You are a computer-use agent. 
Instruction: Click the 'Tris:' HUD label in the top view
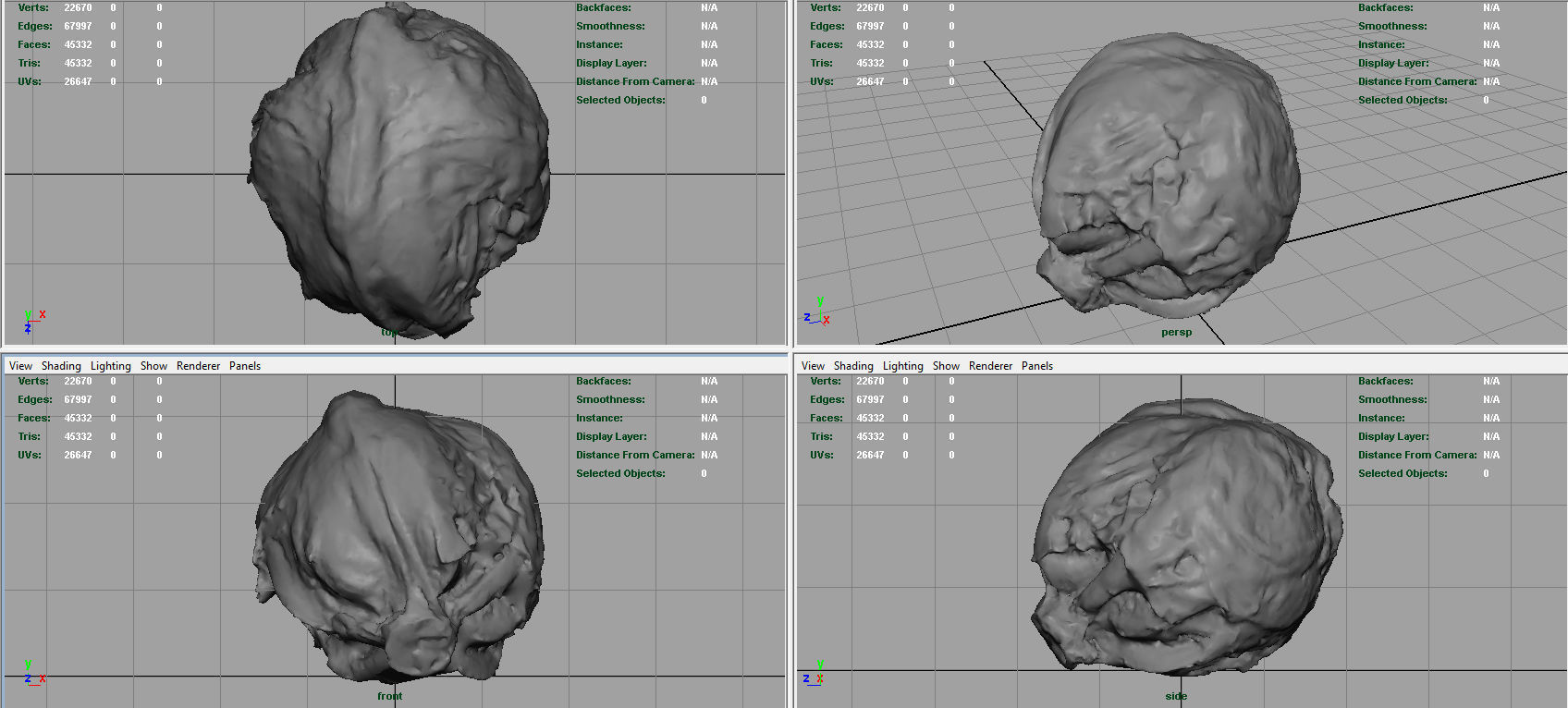tap(30, 63)
